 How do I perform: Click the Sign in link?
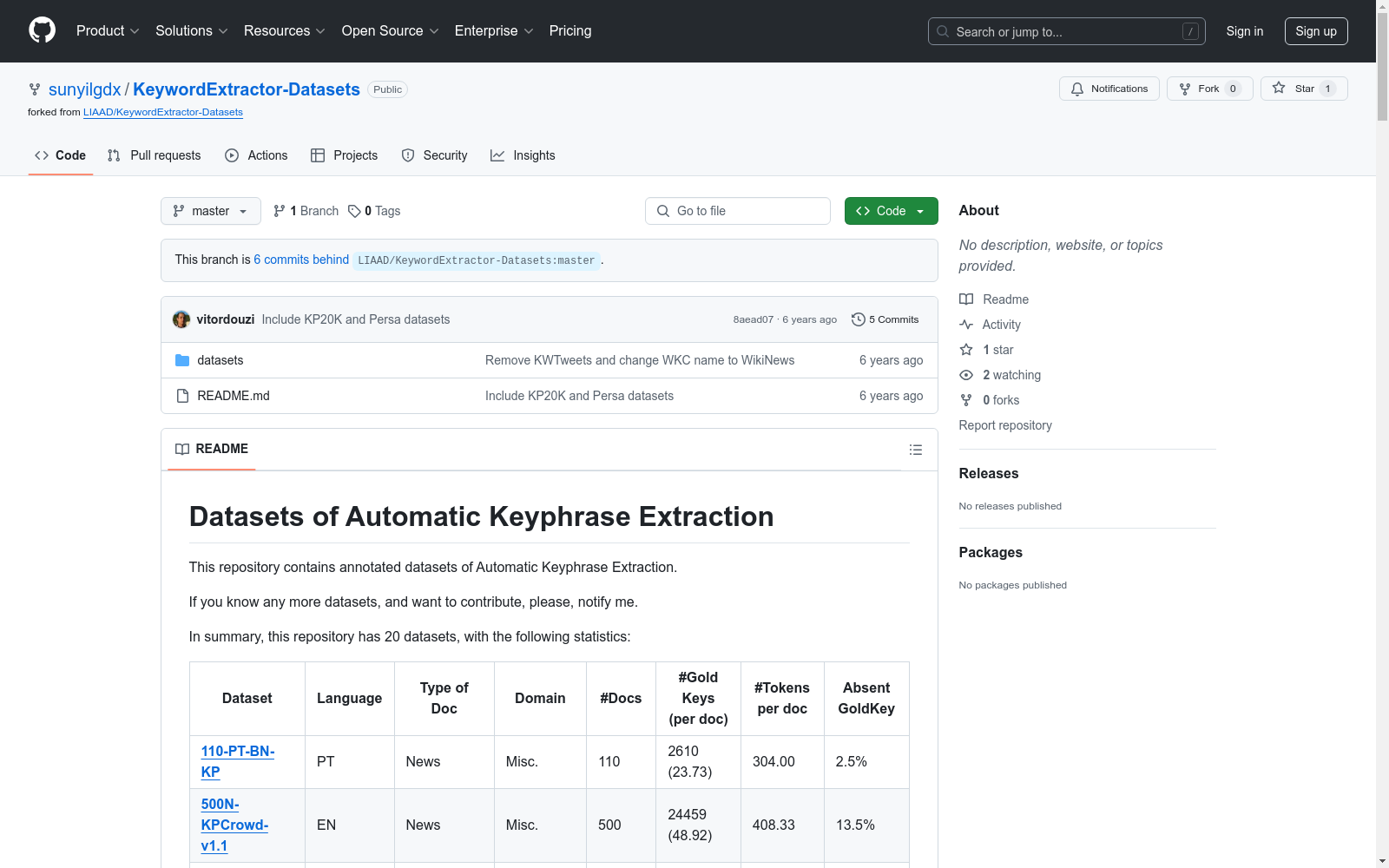(1245, 31)
